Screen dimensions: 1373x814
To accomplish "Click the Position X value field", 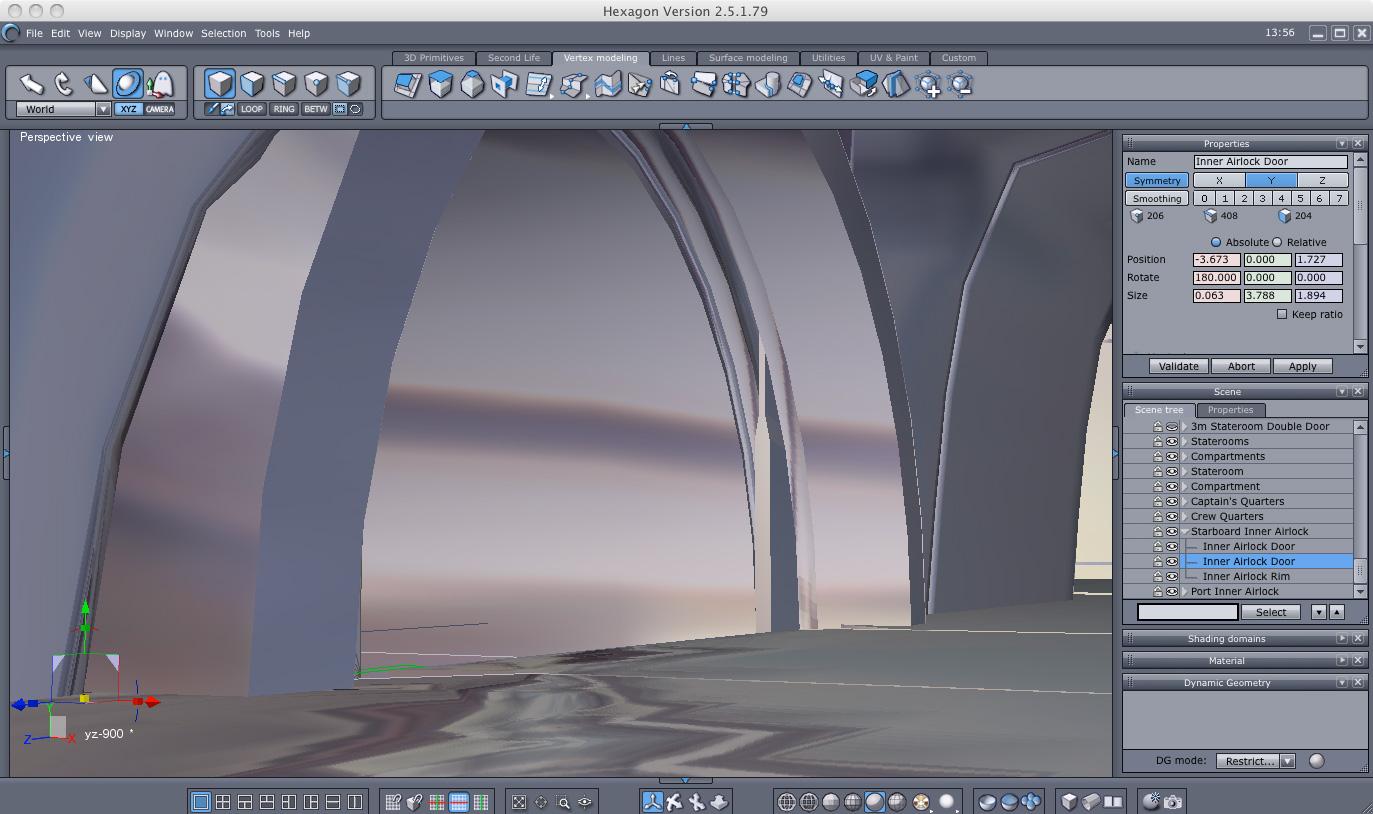I will 1216,260.
